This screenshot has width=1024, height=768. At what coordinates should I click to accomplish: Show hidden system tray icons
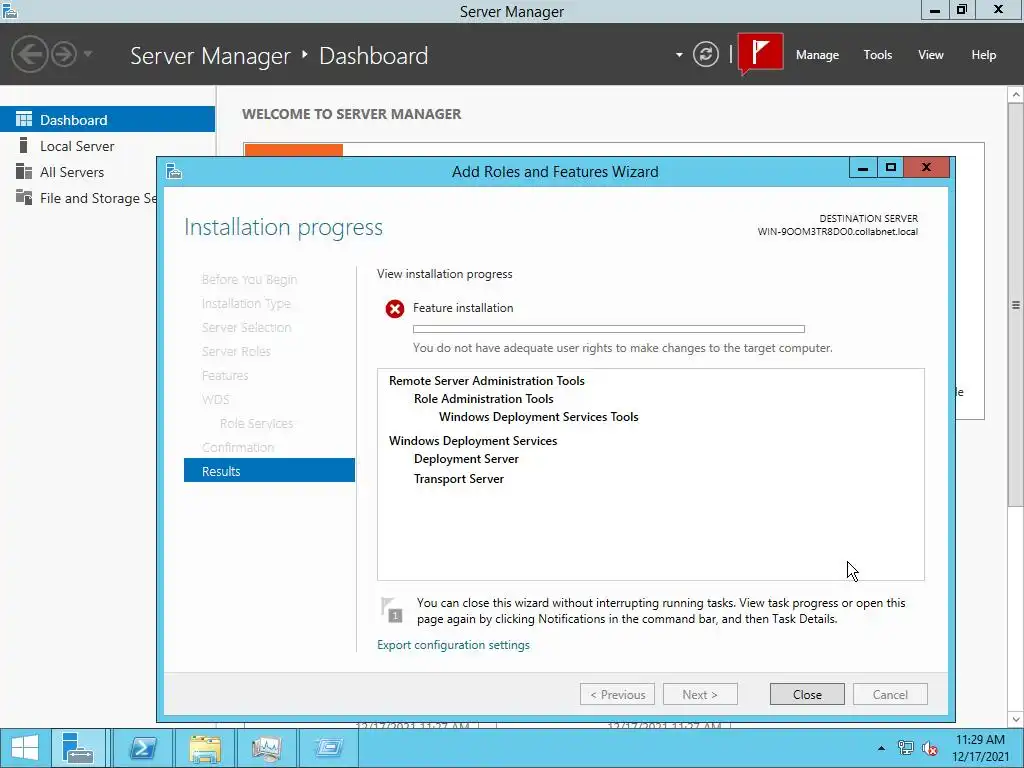[881, 748]
